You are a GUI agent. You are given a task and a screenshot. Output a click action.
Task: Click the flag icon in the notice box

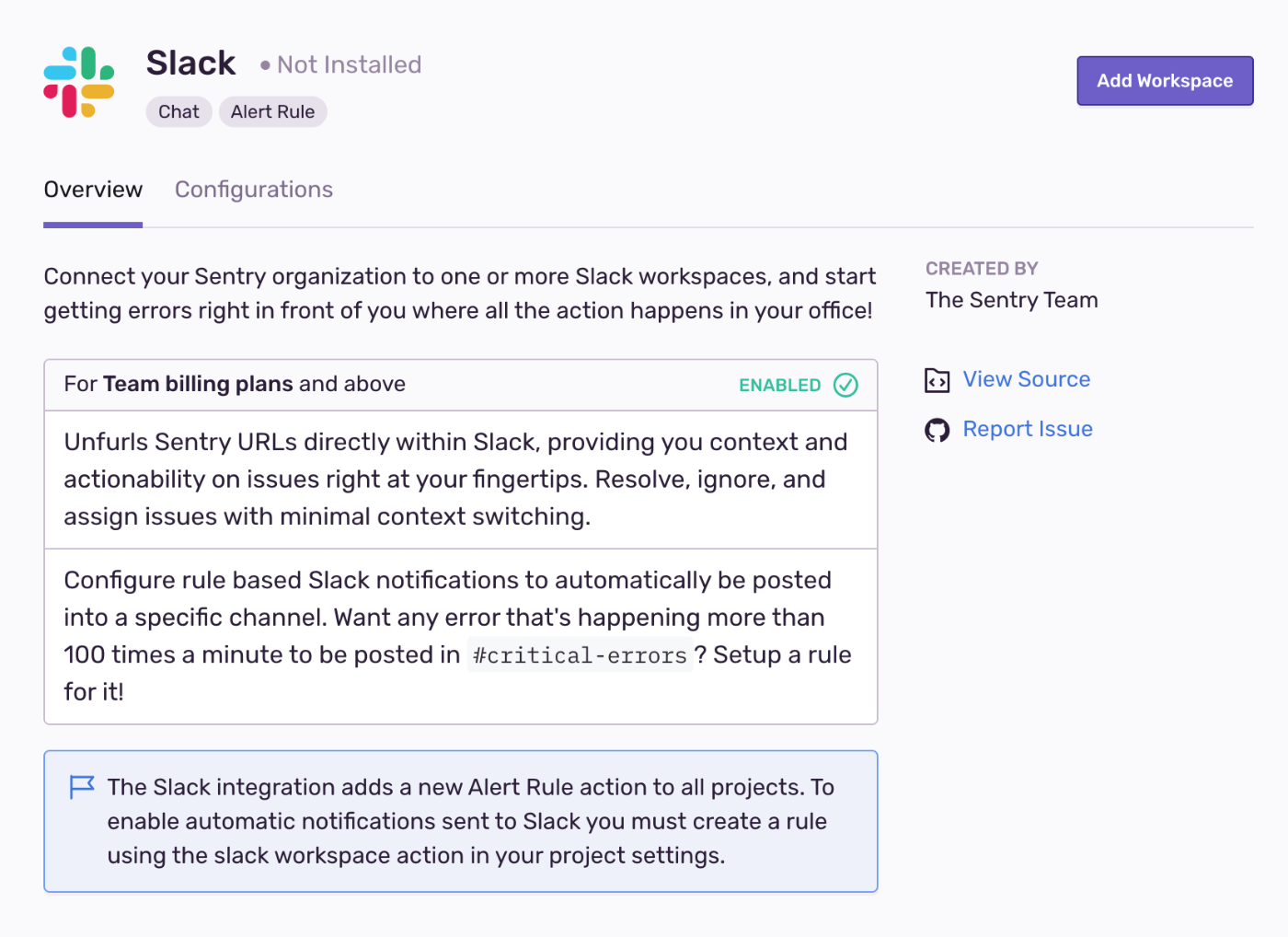82,787
